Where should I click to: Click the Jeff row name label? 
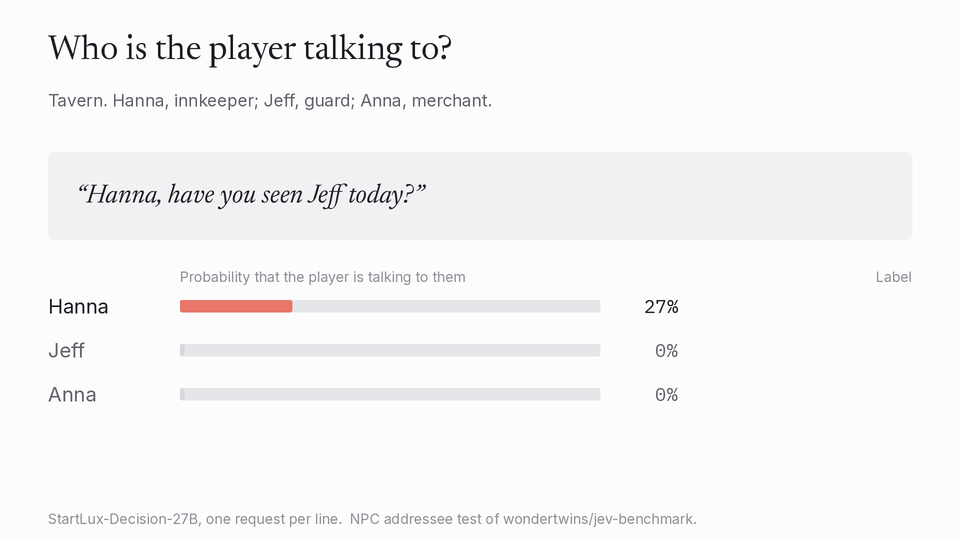point(66,351)
